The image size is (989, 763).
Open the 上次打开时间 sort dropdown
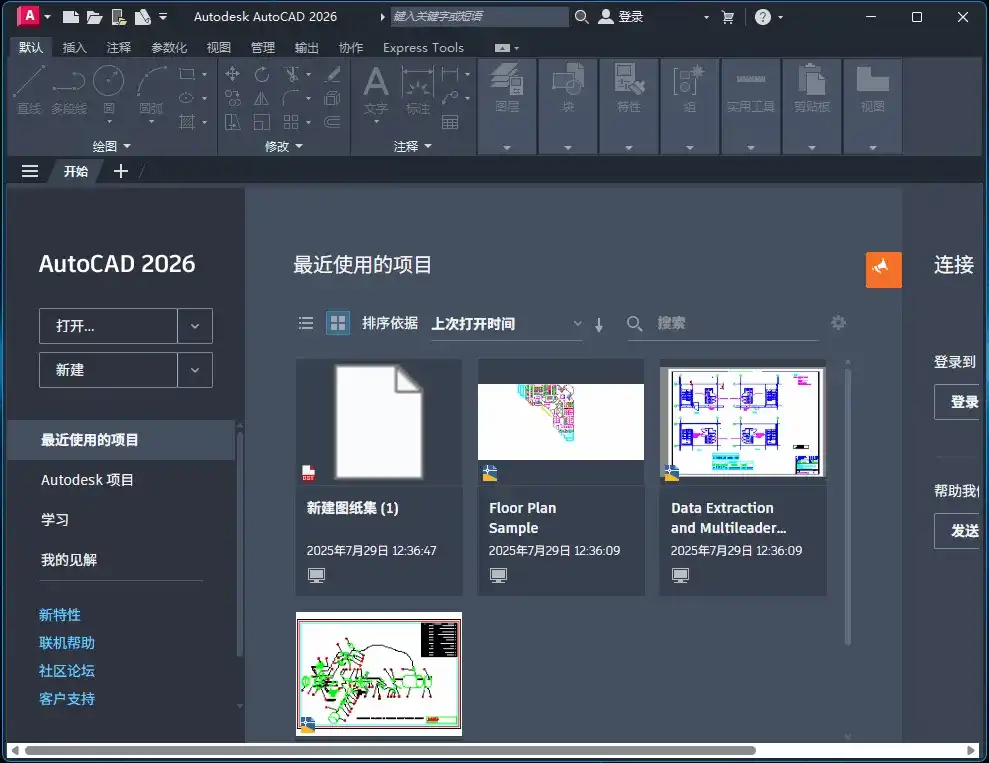[x=506, y=324]
